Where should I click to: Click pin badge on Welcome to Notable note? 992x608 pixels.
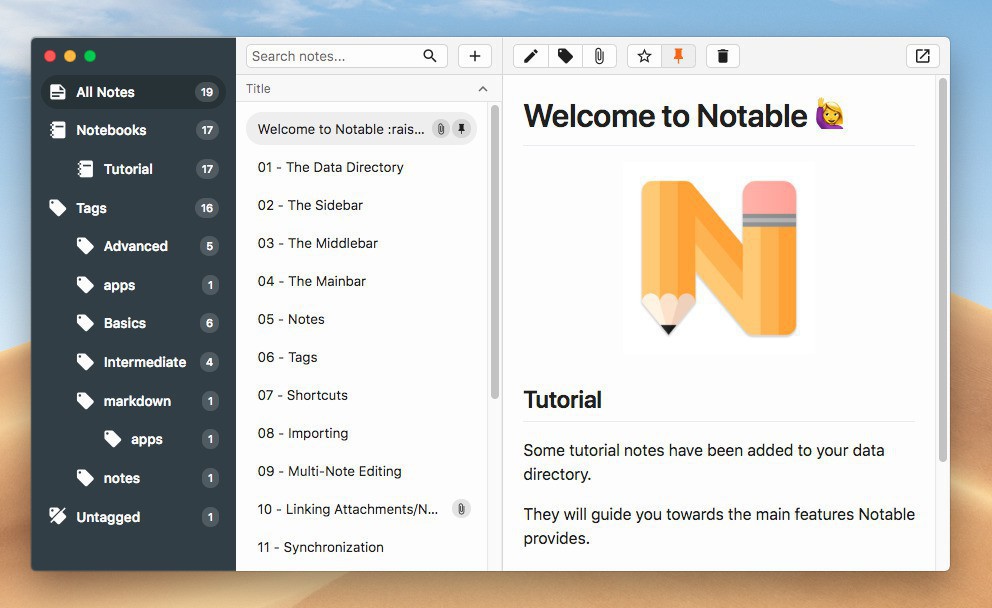(461, 129)
